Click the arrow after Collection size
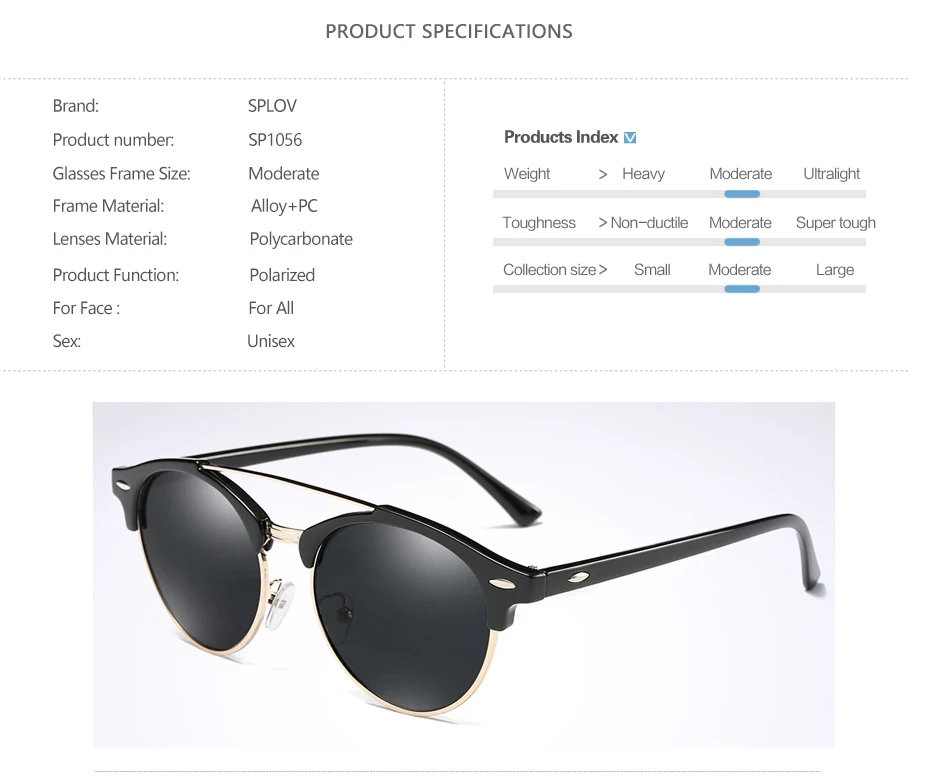Image resolution: width=950 pixels, height=781 pixels. [602, 270]
